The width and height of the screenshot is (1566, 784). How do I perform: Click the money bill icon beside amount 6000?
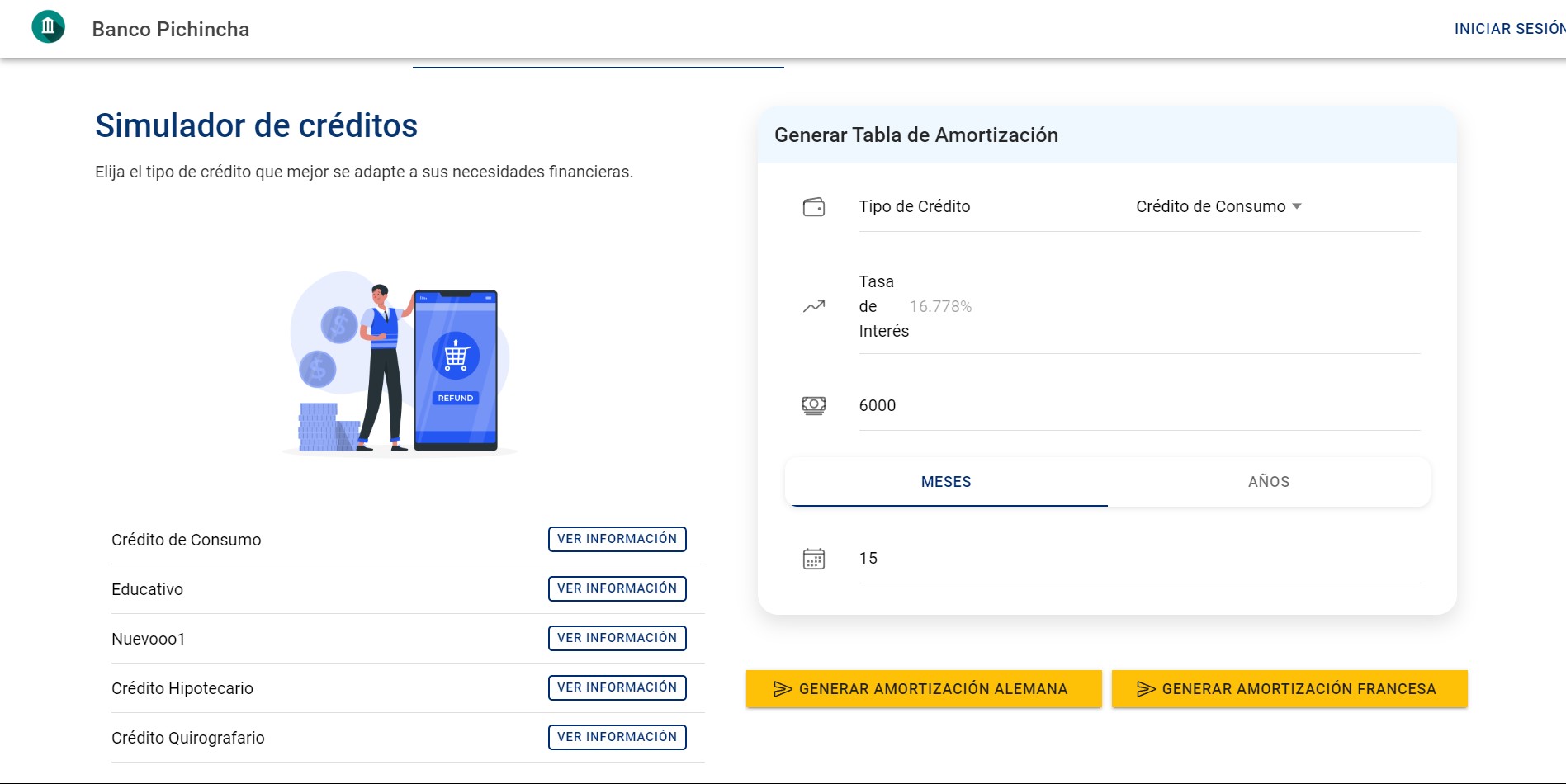coord(814,405)
